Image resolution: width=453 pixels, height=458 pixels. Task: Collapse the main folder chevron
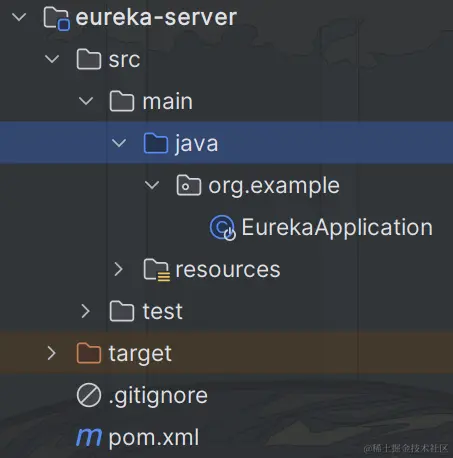(86, 101)
